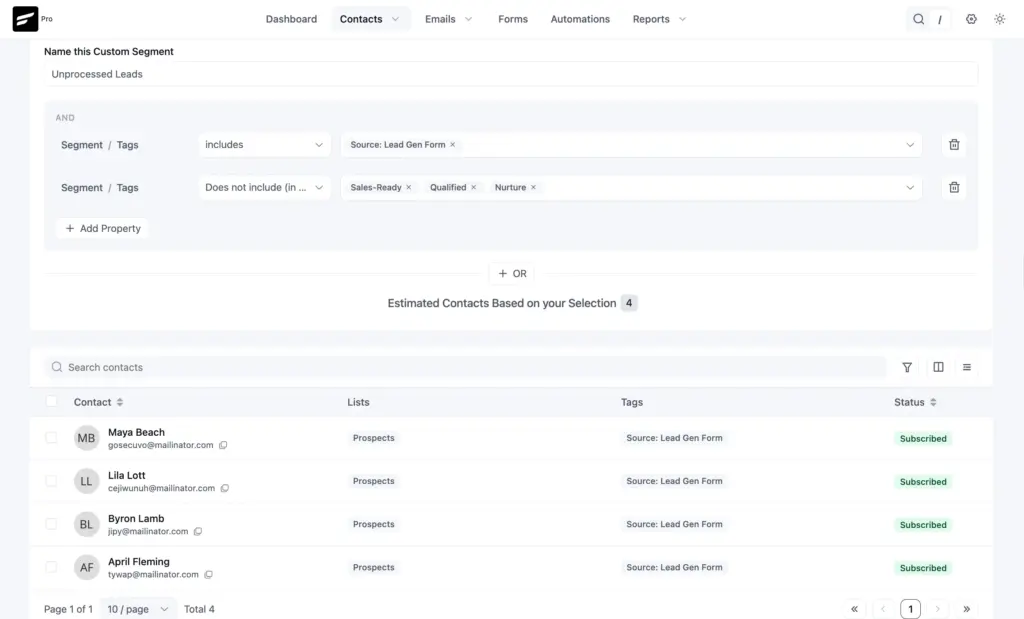Expand the Contacts menu chevron
The width and height of the screenshot is (1024, 619).
(x=395, y=19)
